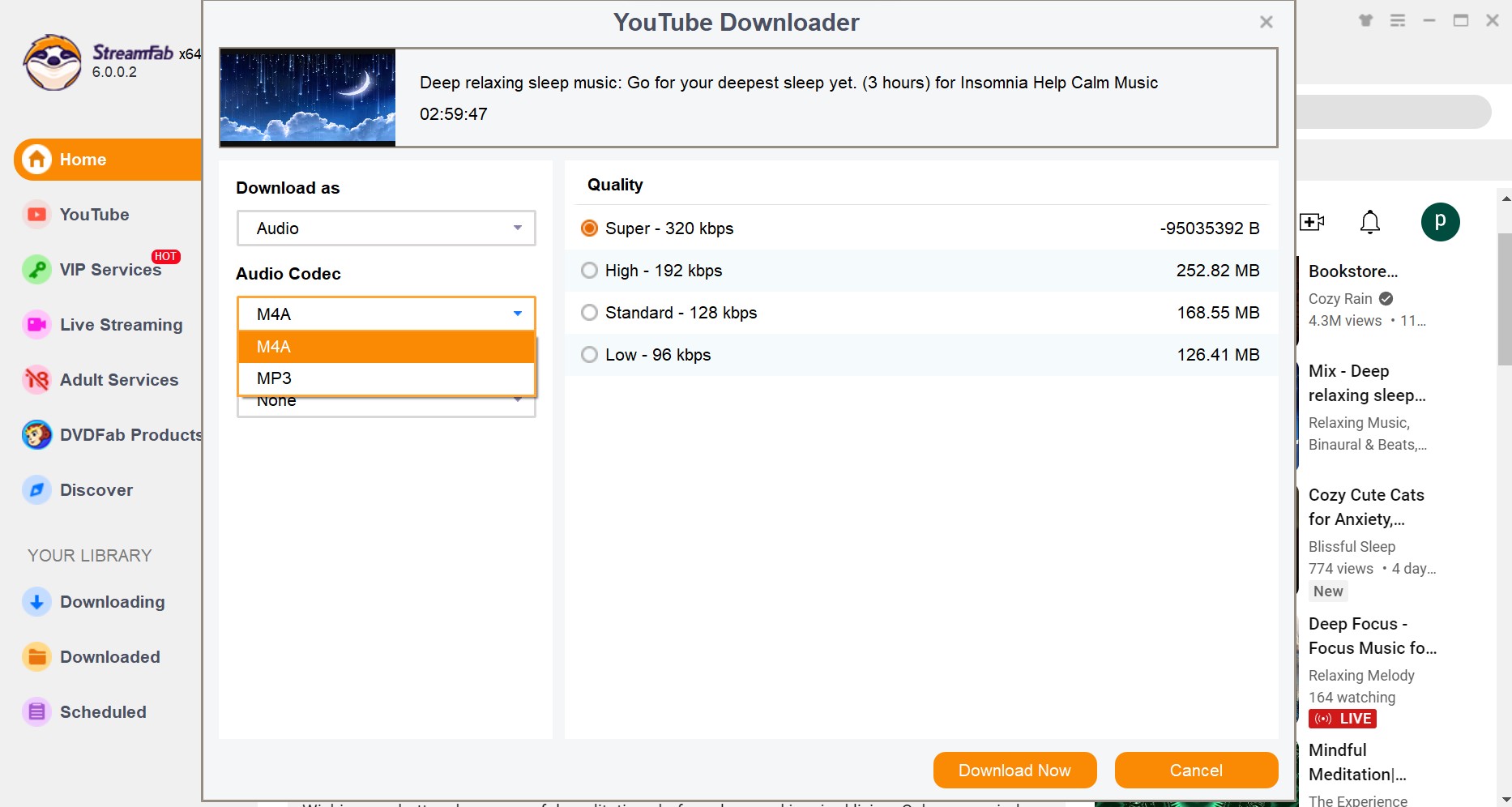
Task: Click the night sky video thumbnail
Action: click(308, 97)
